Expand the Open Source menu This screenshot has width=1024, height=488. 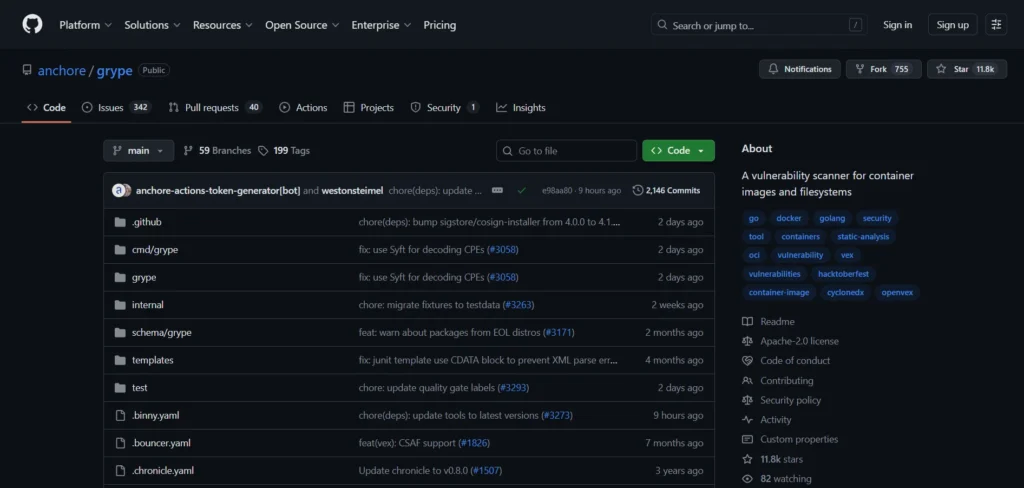(x=302, y=25)
